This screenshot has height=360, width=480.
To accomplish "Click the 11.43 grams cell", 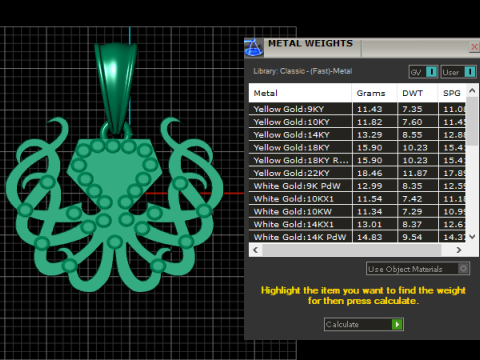I will (375, 109).
